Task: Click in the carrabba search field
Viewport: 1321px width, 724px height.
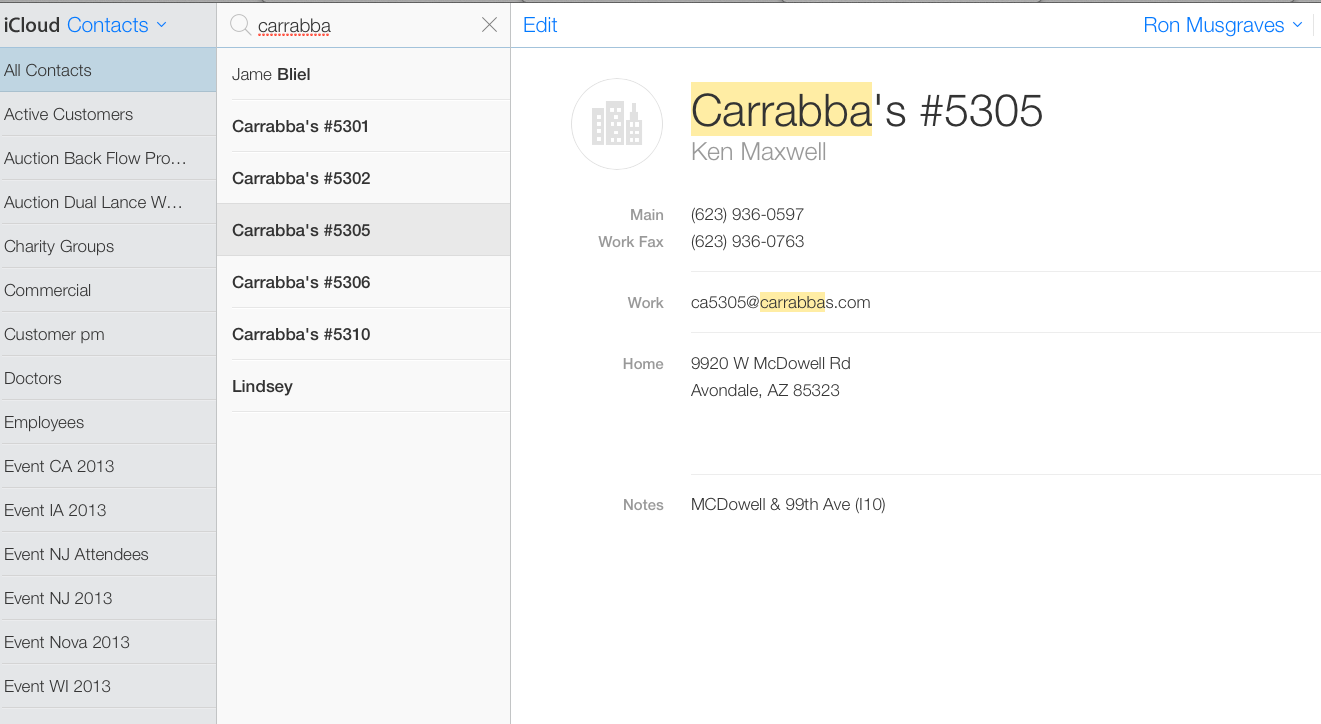Action: [x=365, y=25]
